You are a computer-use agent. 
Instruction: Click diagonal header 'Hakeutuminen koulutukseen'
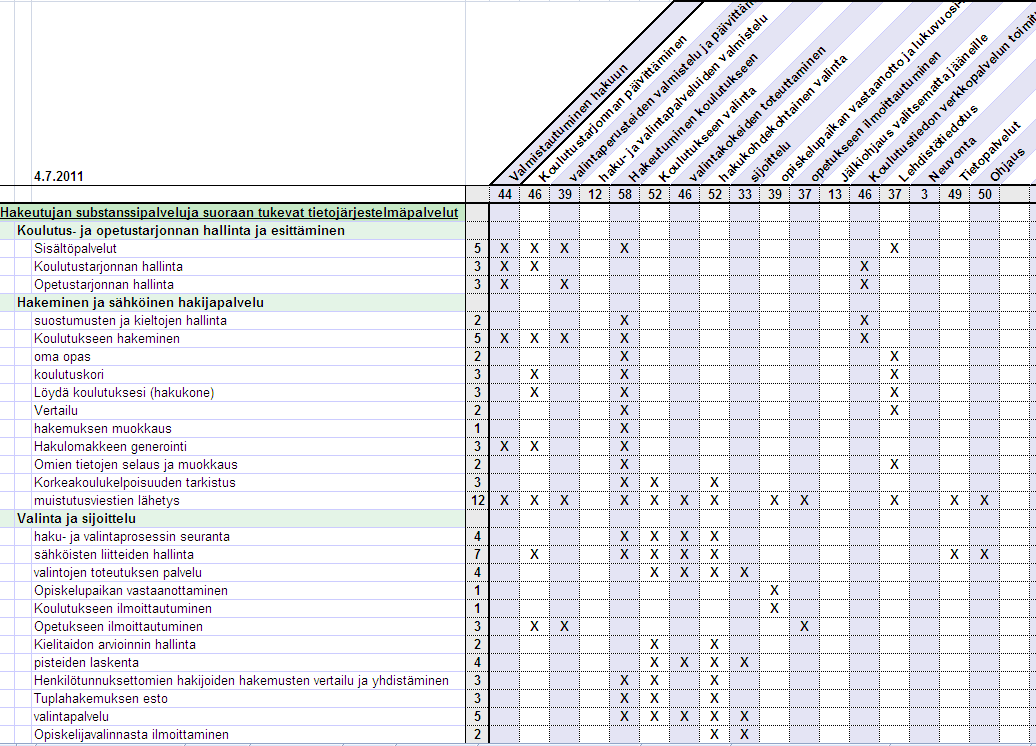[693, 118]
